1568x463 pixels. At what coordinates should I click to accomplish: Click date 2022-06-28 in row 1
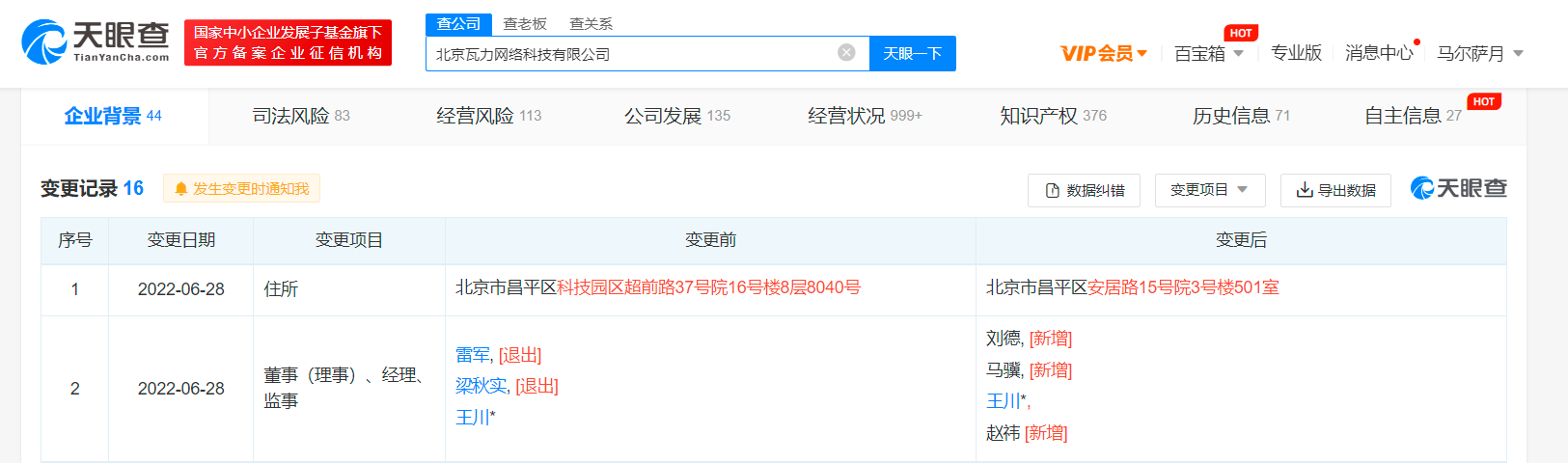coord(180,289)
